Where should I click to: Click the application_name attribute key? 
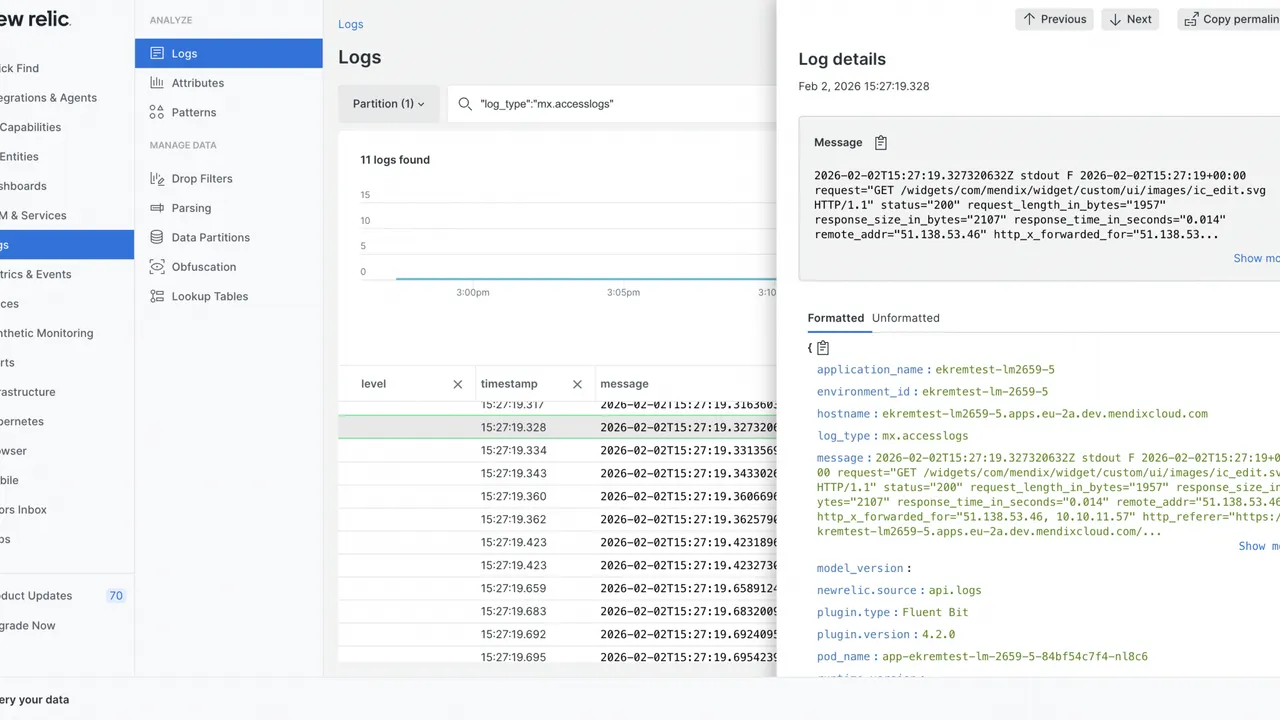870,370
